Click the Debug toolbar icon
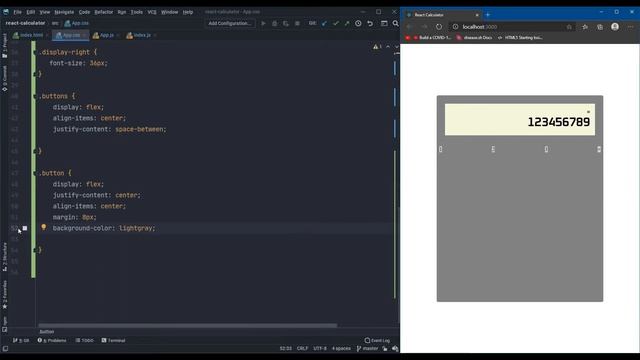The height and width of the screenshot is (360, 640). [x=275, y=23]
